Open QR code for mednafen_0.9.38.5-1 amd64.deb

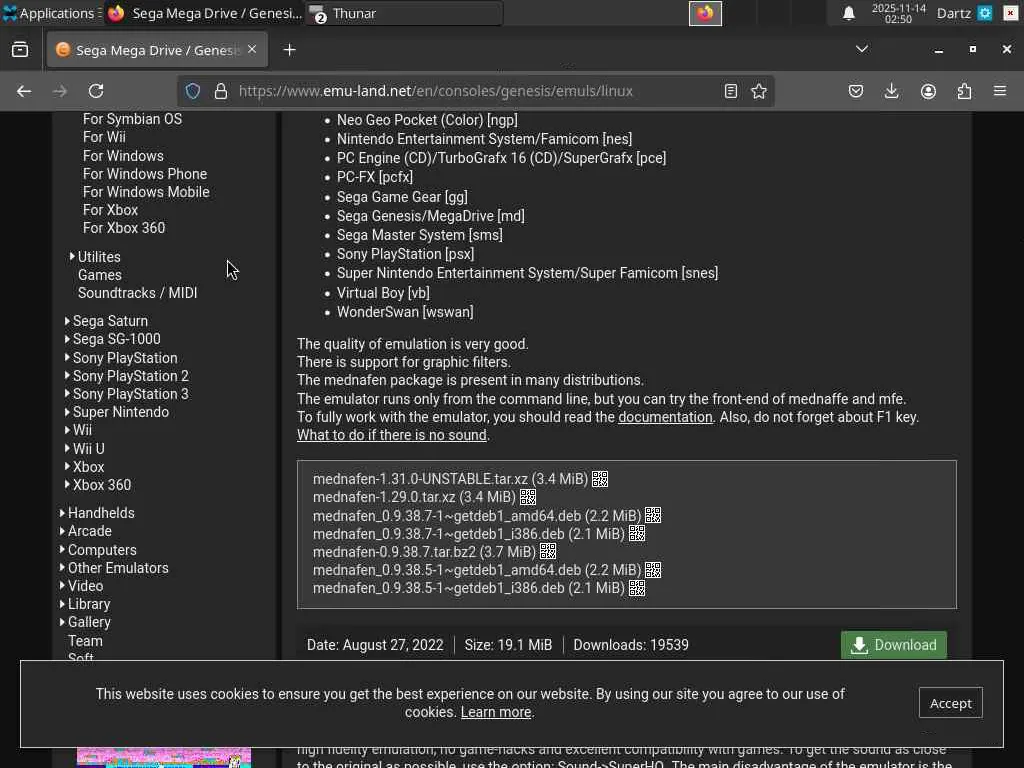653,570
